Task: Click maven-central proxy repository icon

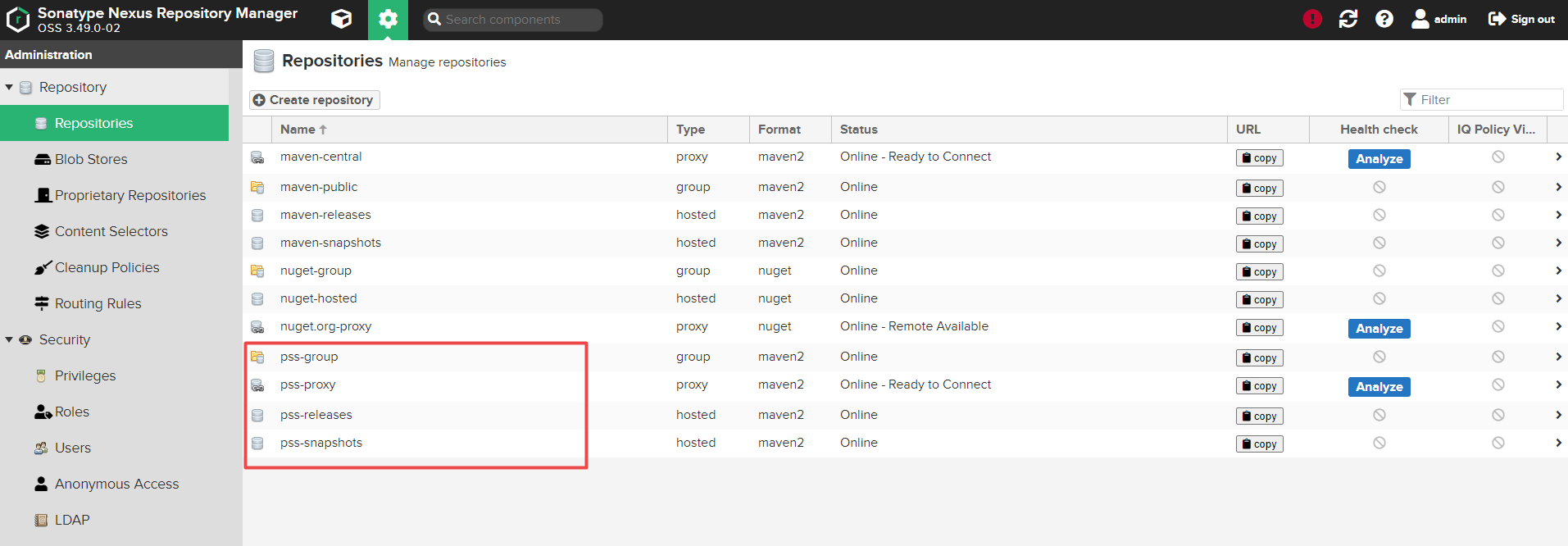Action: point(257,157)
